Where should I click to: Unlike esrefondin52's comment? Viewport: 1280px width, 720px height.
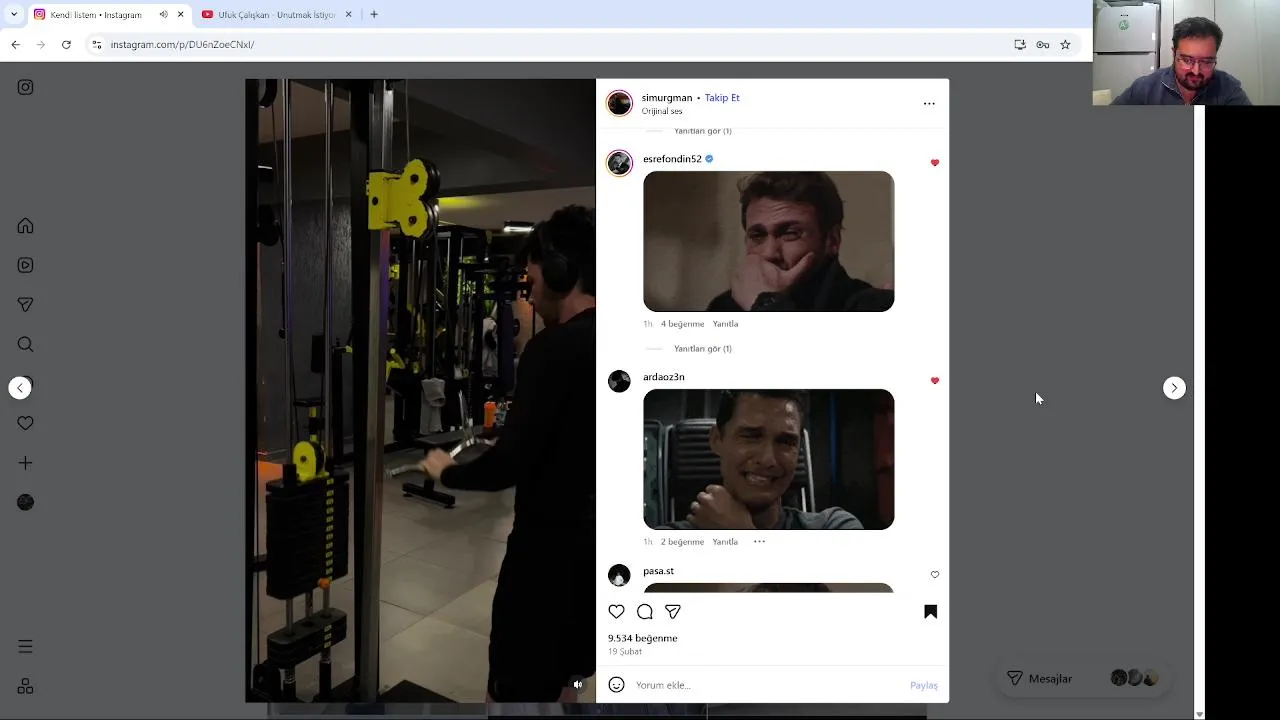point(935,162)
